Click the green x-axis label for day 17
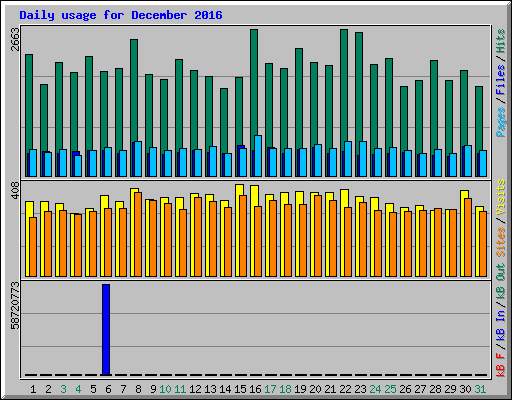 pos(270,389)
